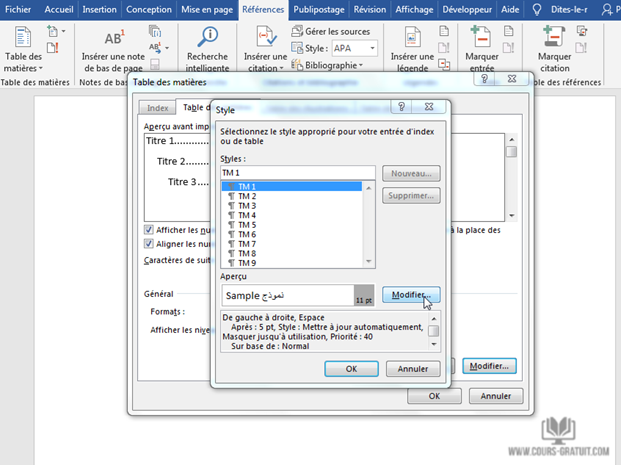Screen dimensions: 621x465
Task: Toggle the Aligner les numéros checkbox
Action: click(x=149, y=243)
